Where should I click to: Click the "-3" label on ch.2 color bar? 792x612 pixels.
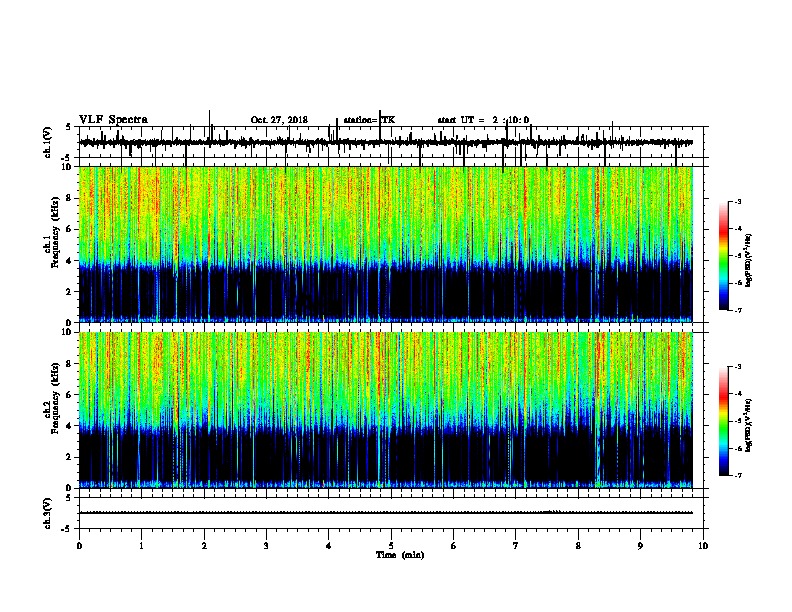pos(738,367)
